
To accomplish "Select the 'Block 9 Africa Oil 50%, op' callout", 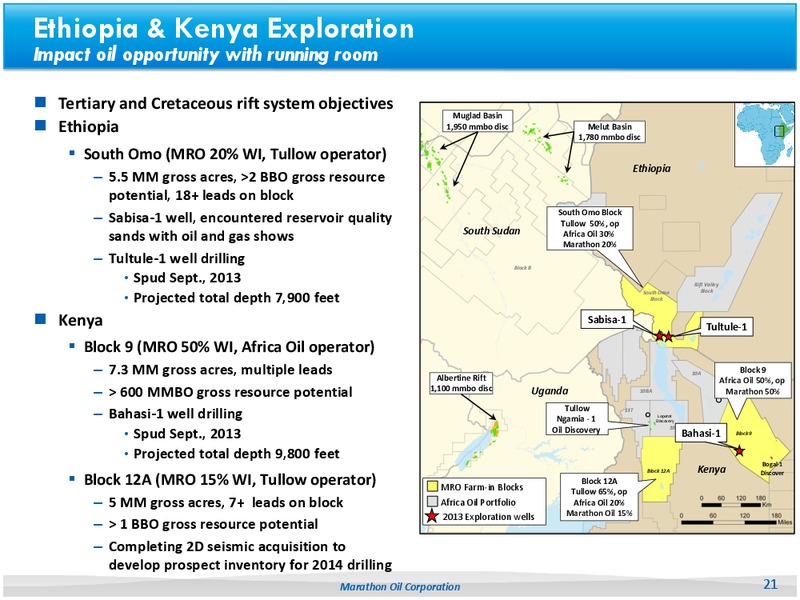I will point(752,380).
